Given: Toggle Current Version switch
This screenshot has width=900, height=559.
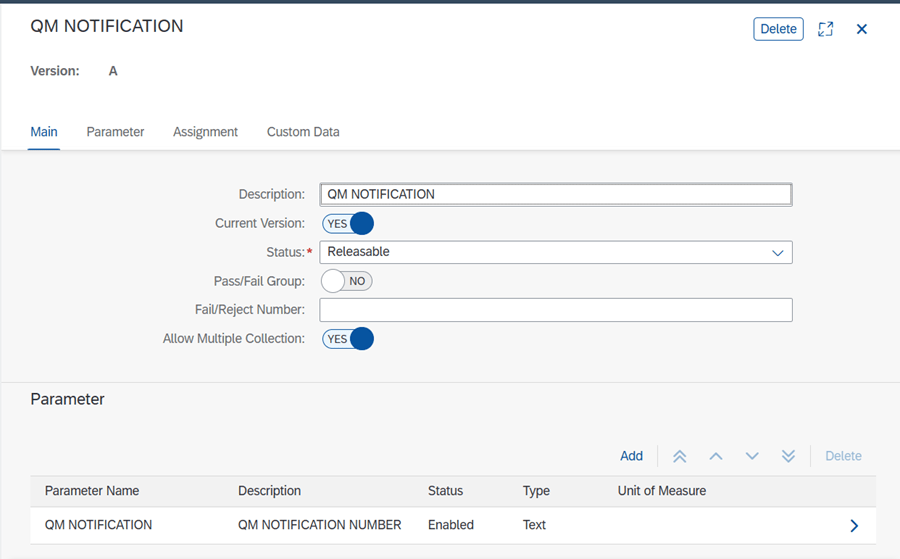Looking at the screenshot, I should [348, 223].
